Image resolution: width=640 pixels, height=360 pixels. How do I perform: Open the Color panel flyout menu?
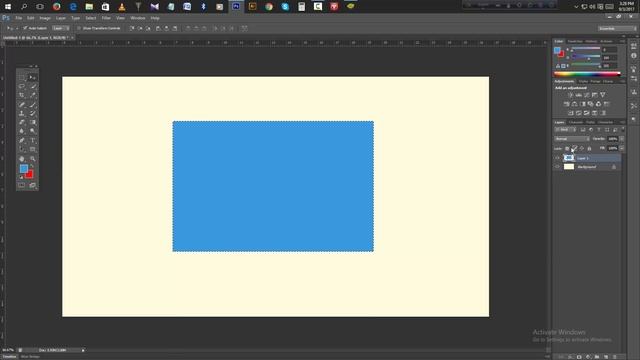[x=622, y=41]
